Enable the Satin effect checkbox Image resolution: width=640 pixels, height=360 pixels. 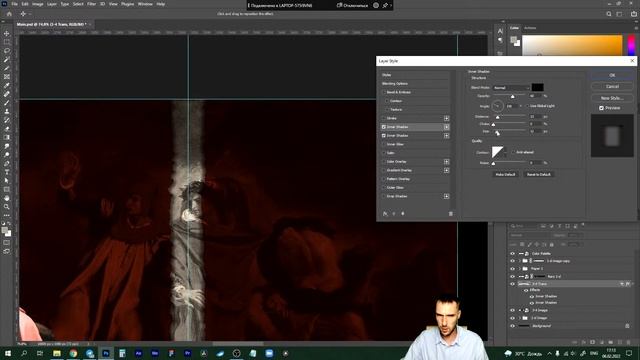[384, 153]
